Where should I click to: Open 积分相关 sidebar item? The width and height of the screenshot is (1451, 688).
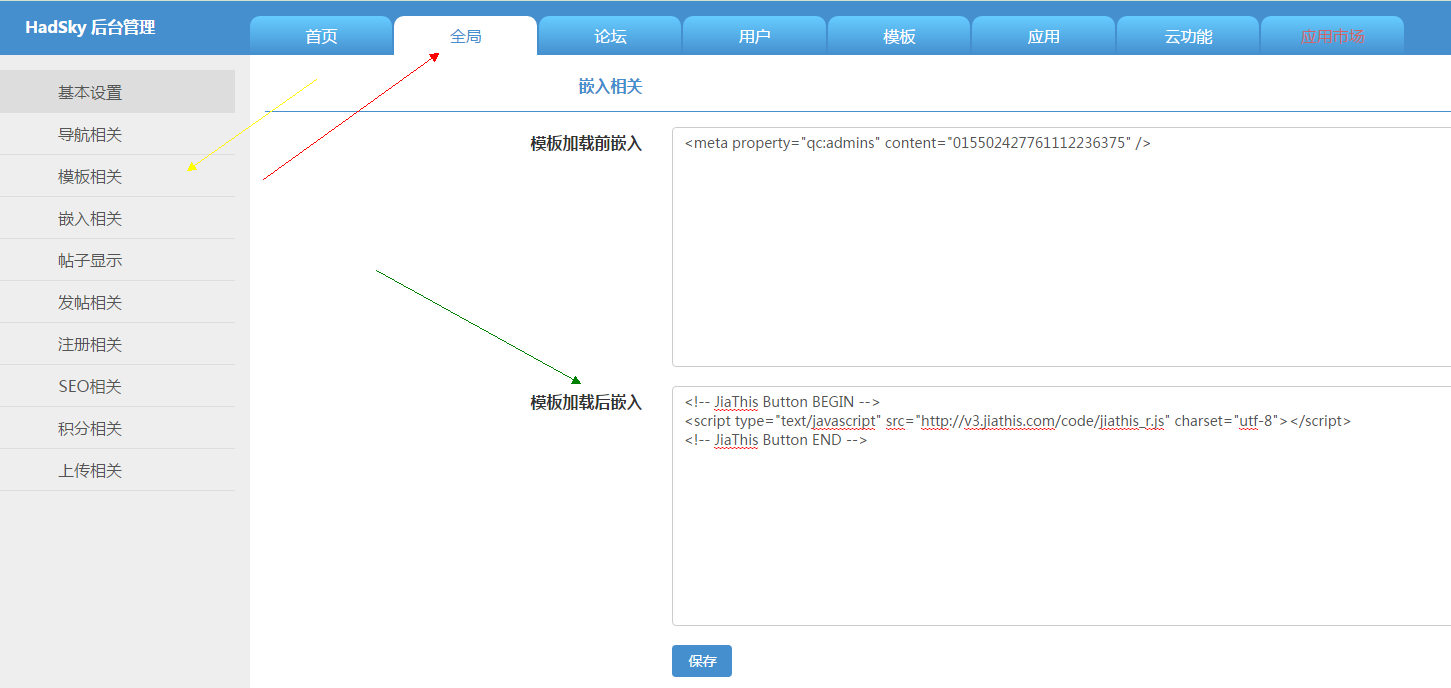[x=117, y=428]
